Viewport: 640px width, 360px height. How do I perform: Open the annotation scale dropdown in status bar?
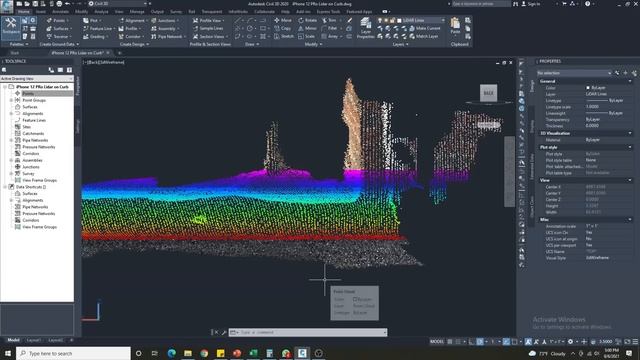pos(556,341)
